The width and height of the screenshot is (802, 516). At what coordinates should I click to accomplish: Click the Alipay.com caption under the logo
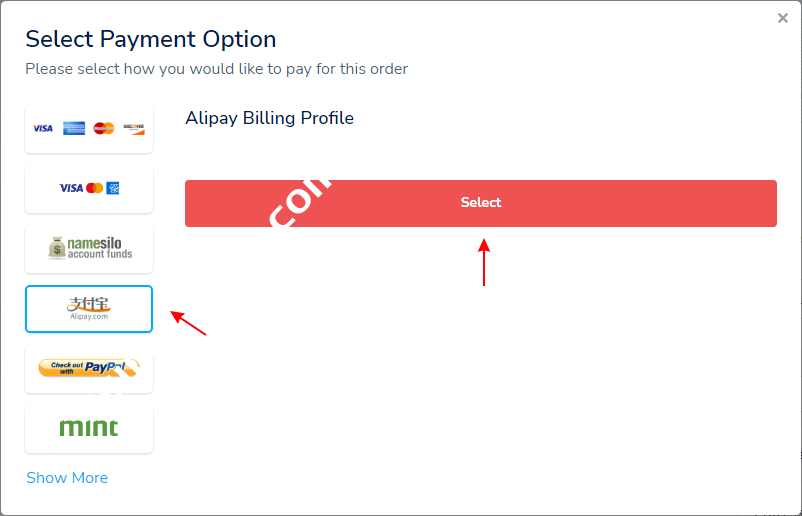[x=89, y=317]
